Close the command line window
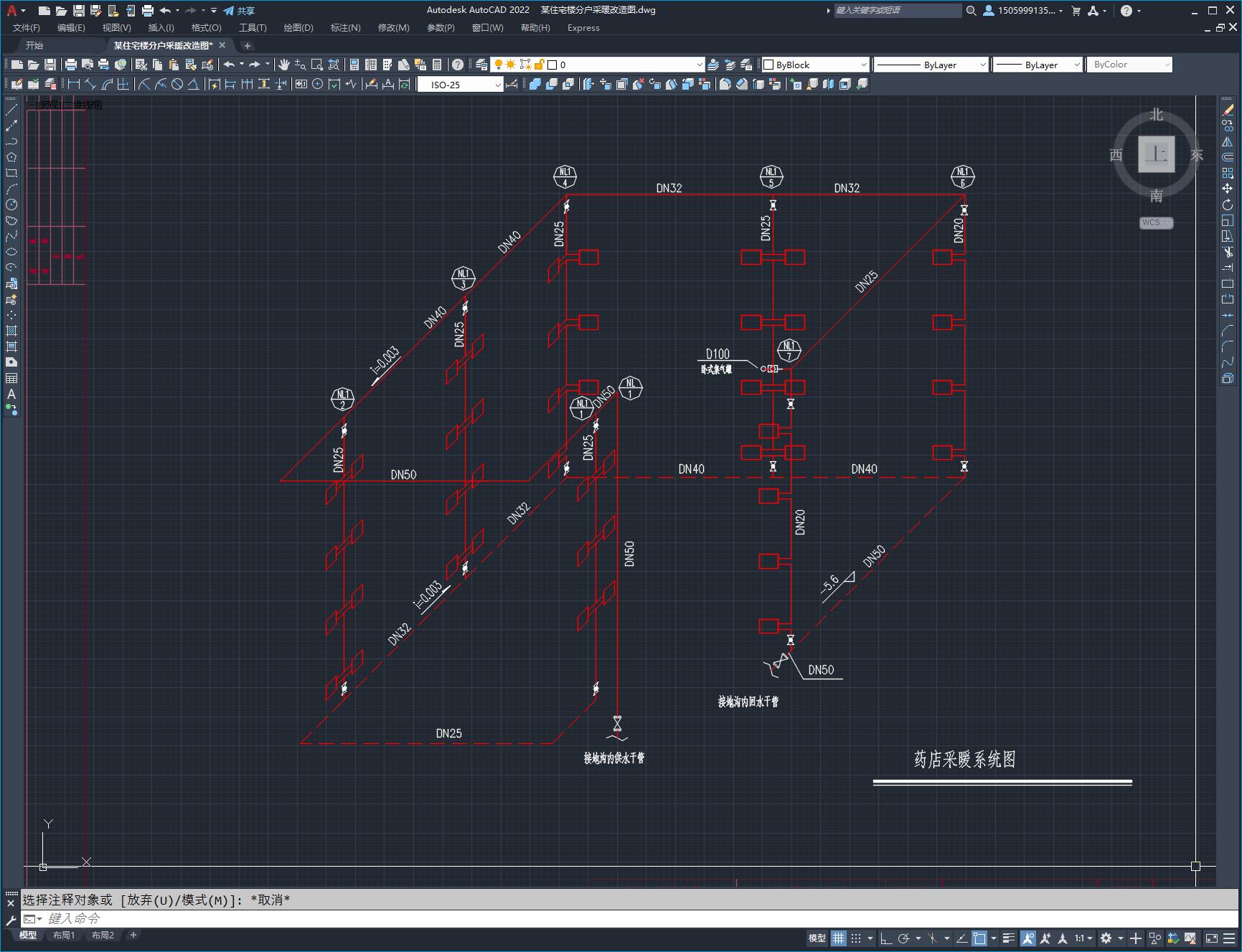The width and height of the screenshot is (1242, 952). point(11,904)
